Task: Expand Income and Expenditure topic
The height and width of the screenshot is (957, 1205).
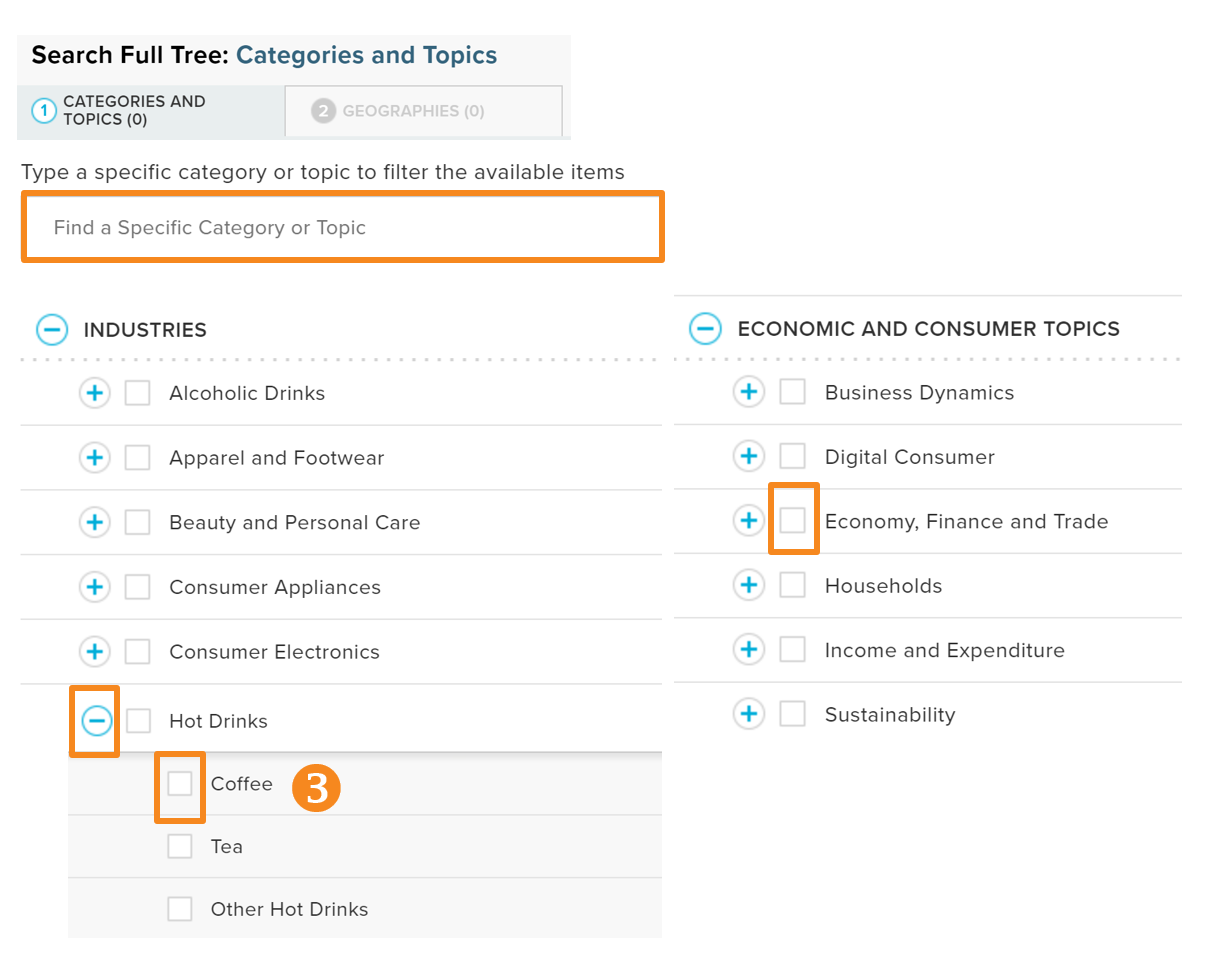Action: click(748, 650)
